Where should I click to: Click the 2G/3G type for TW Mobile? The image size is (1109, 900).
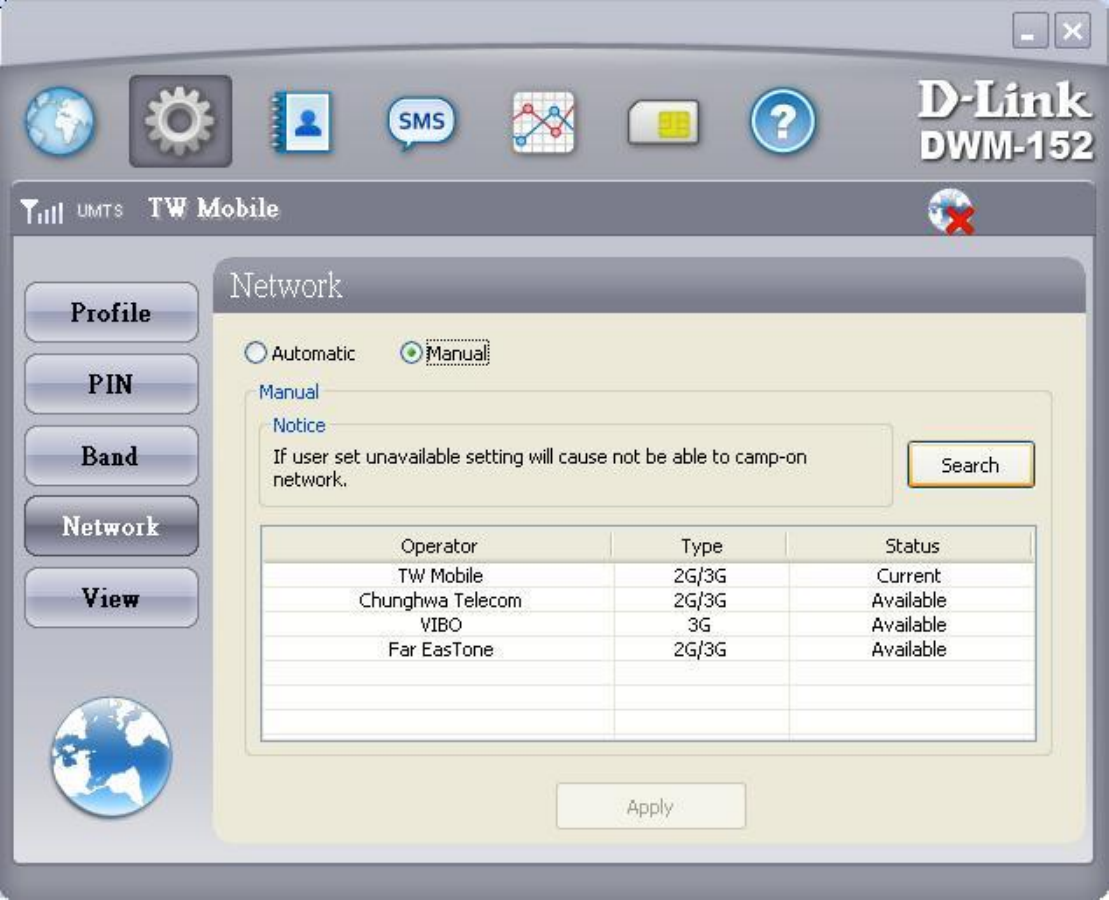699,575
